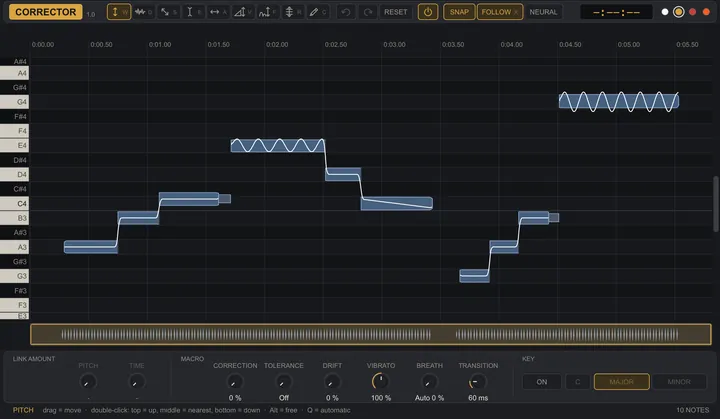720x419 pixels.
Task: Click the C#4 black piano key
Action: tap(14, 189)
